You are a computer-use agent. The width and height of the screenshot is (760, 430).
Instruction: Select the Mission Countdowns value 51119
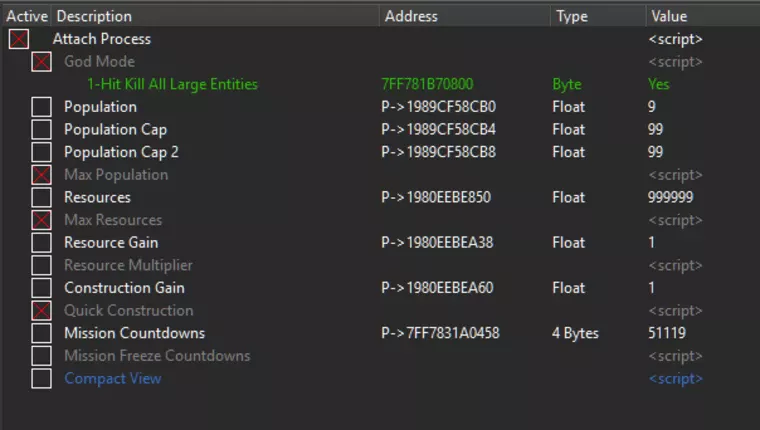click(667, 333)
